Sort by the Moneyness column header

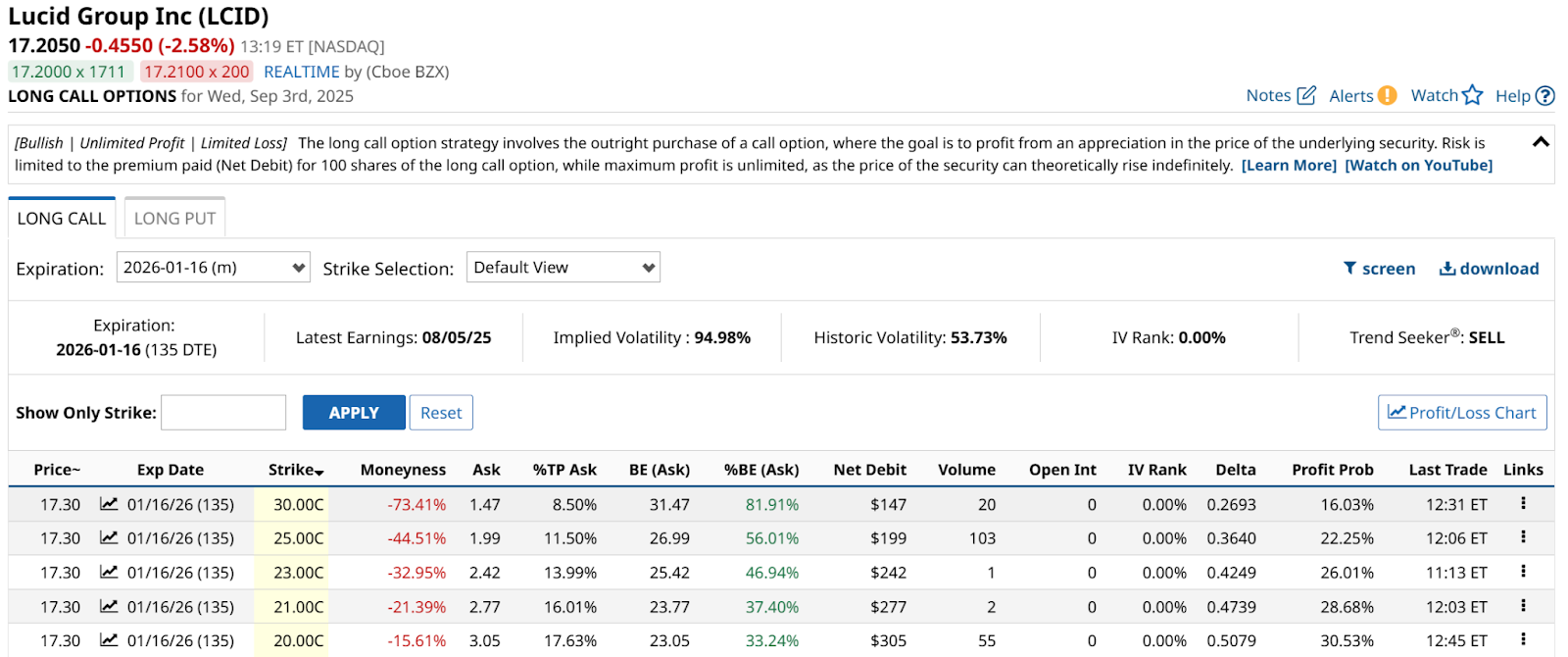(x=403, y=470)
